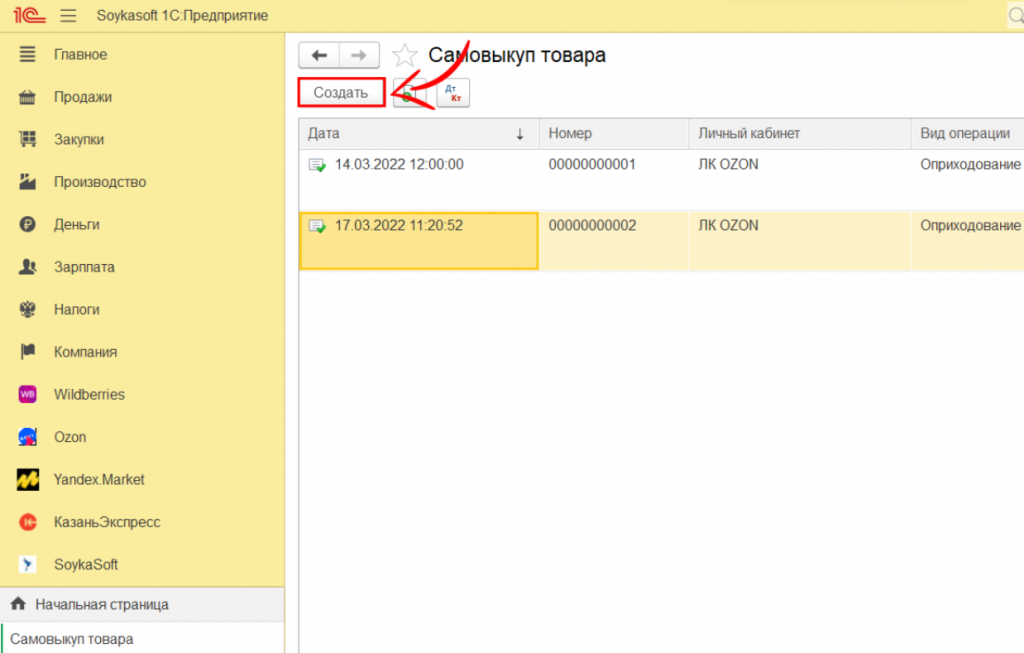The width and height of the screenshot is (1024, 653).
Task: Open the hamburger main menu icon
Action: coord(68,16)
